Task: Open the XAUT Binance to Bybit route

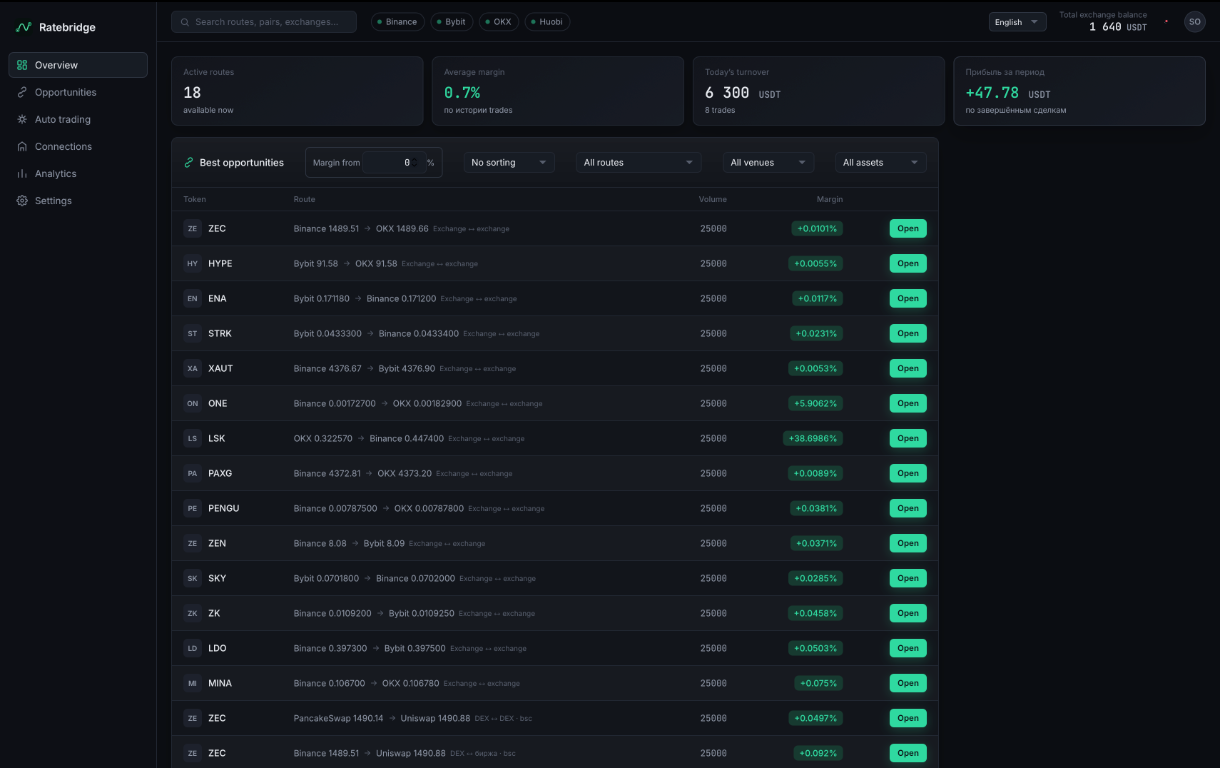Action: (908, 368)
